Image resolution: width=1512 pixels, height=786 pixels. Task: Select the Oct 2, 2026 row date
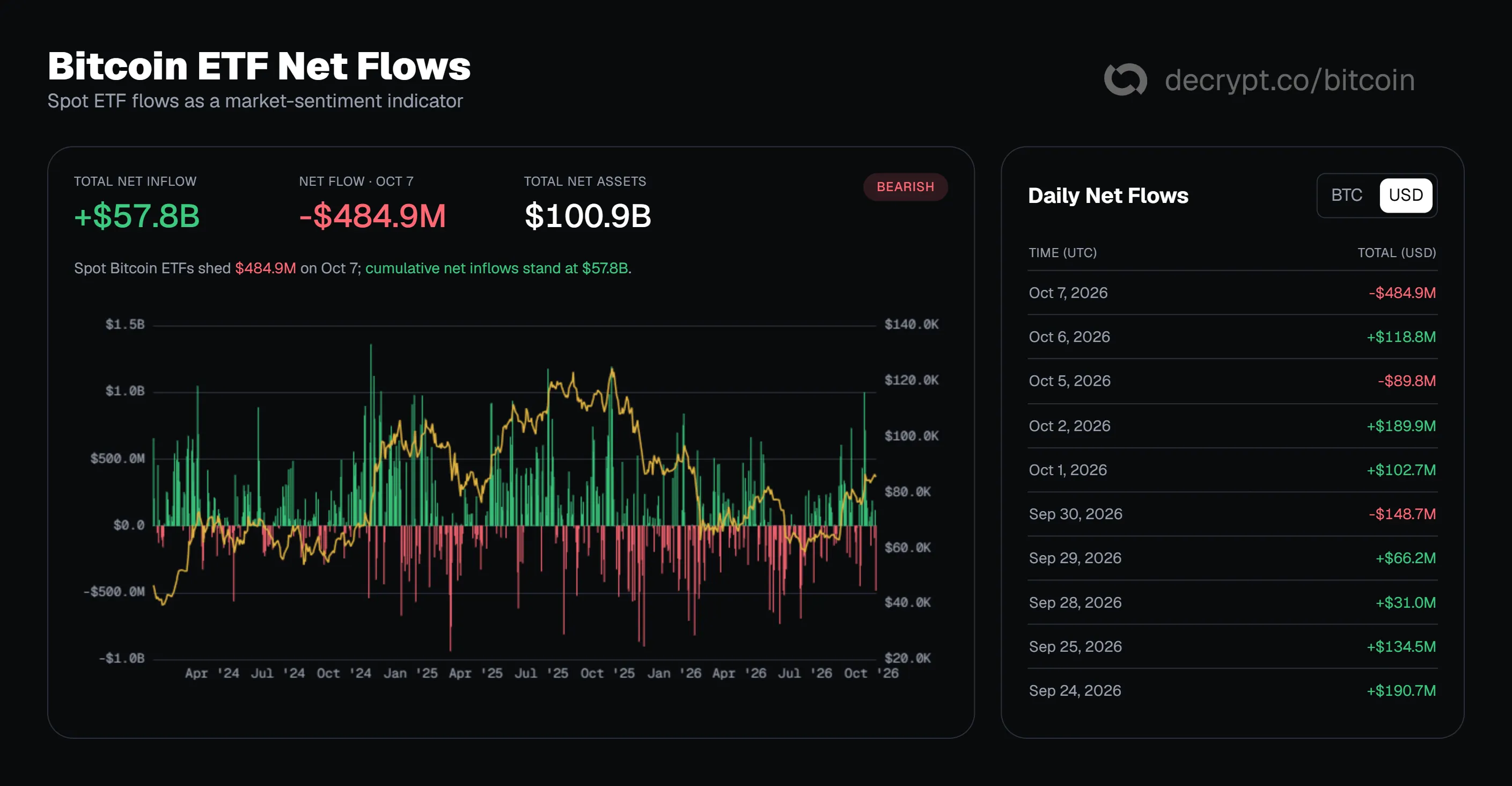pos(1069,425)
